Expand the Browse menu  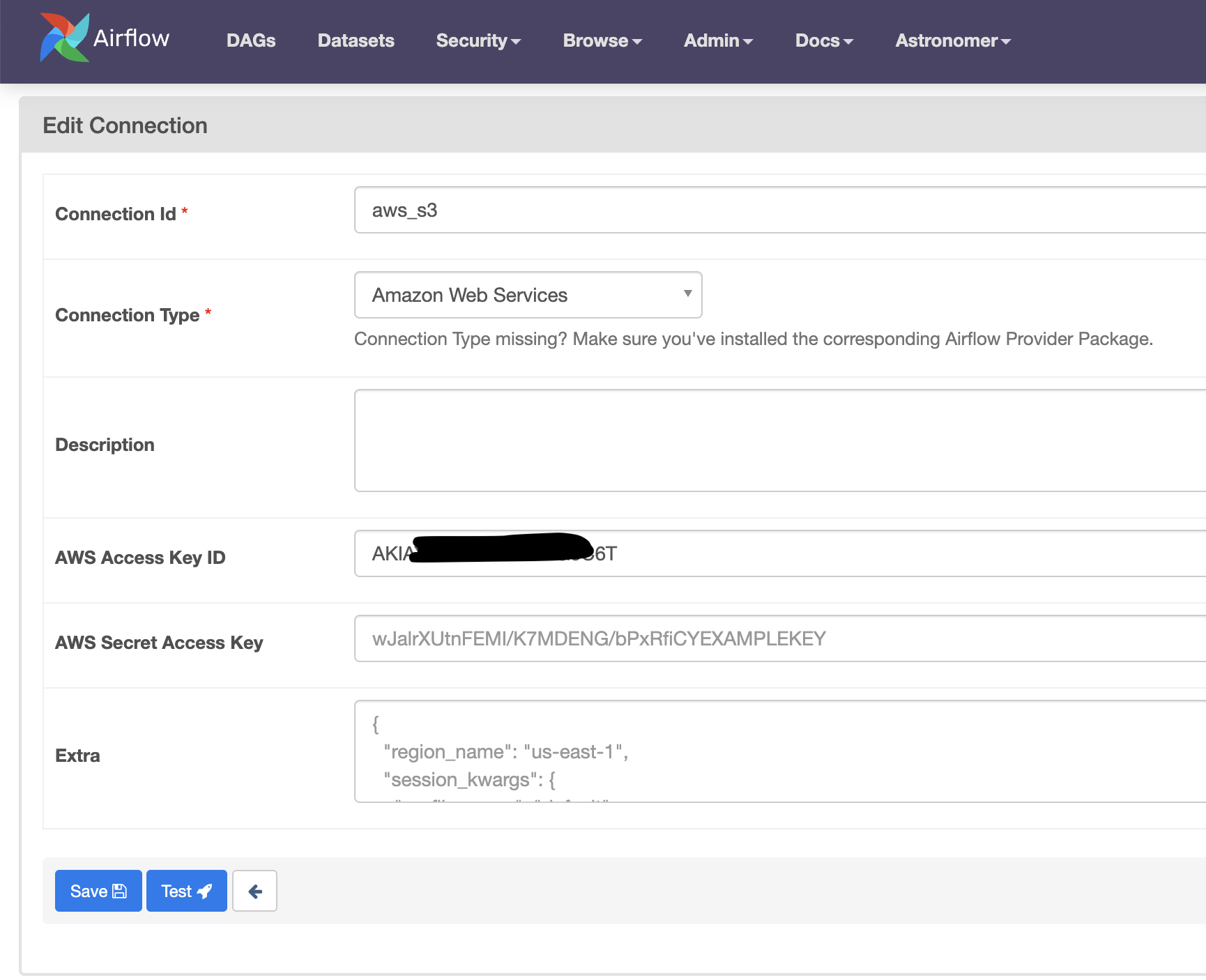click(602, 40)
